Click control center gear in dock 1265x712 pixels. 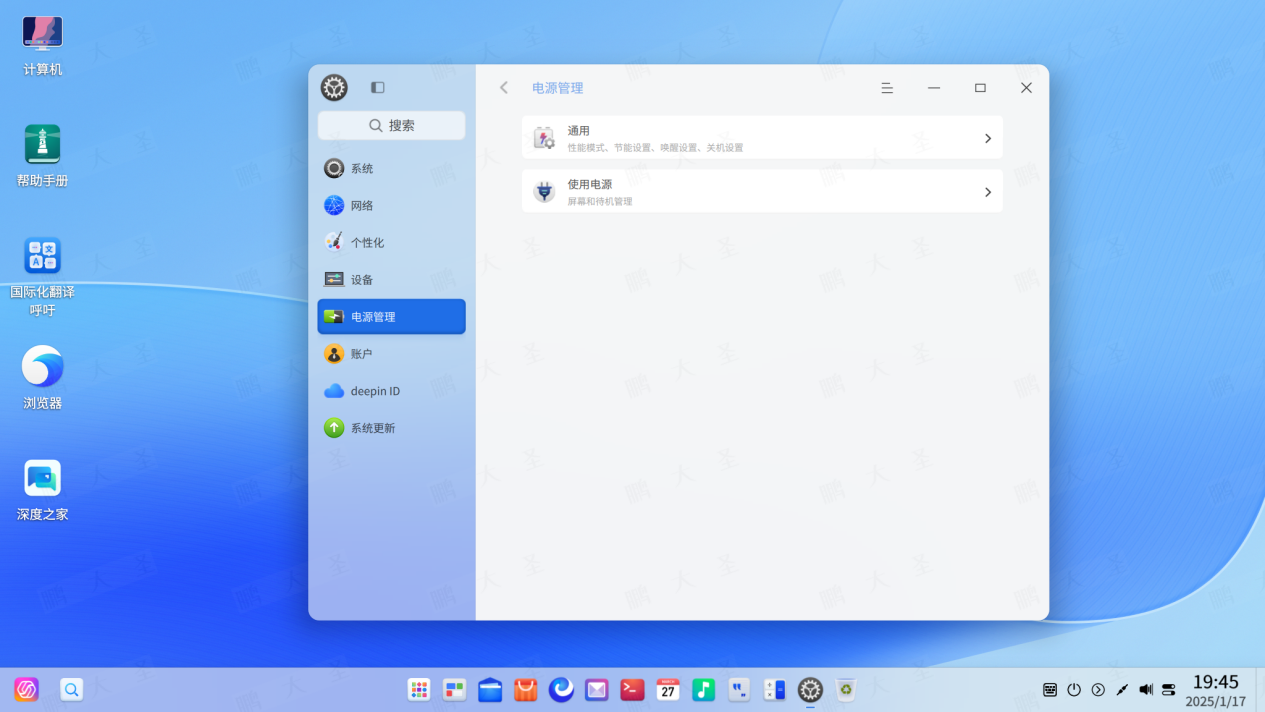810,689
